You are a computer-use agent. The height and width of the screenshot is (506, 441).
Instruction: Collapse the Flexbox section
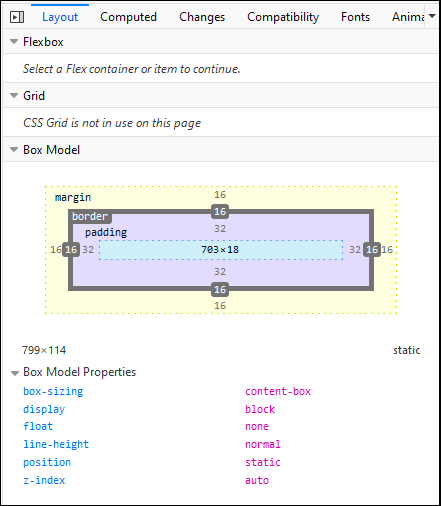[14, 42]
